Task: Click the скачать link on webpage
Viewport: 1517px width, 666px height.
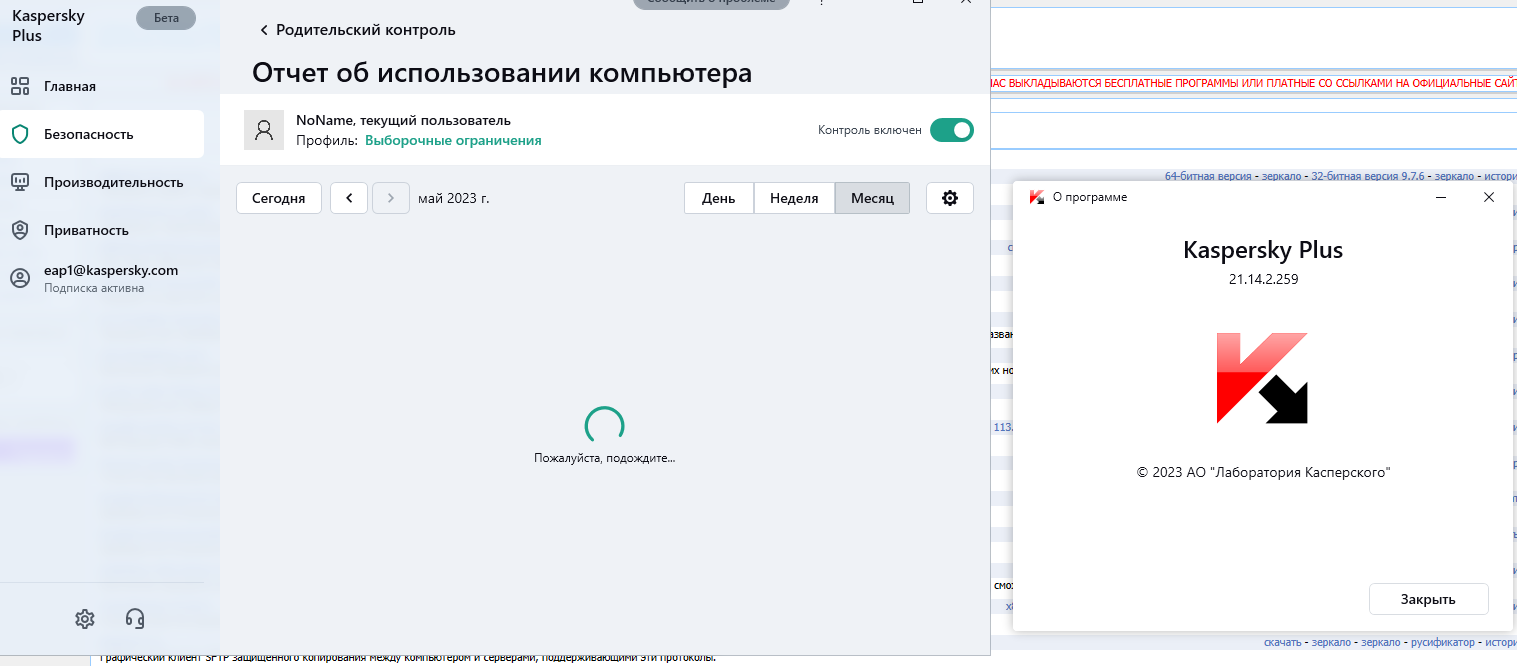Action: point(1282,642)
